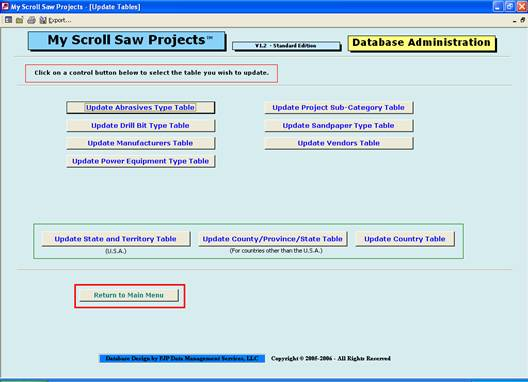Click the 'For countries other than the U.S.A.' caption
528x382 pixels.
[276, 251]
